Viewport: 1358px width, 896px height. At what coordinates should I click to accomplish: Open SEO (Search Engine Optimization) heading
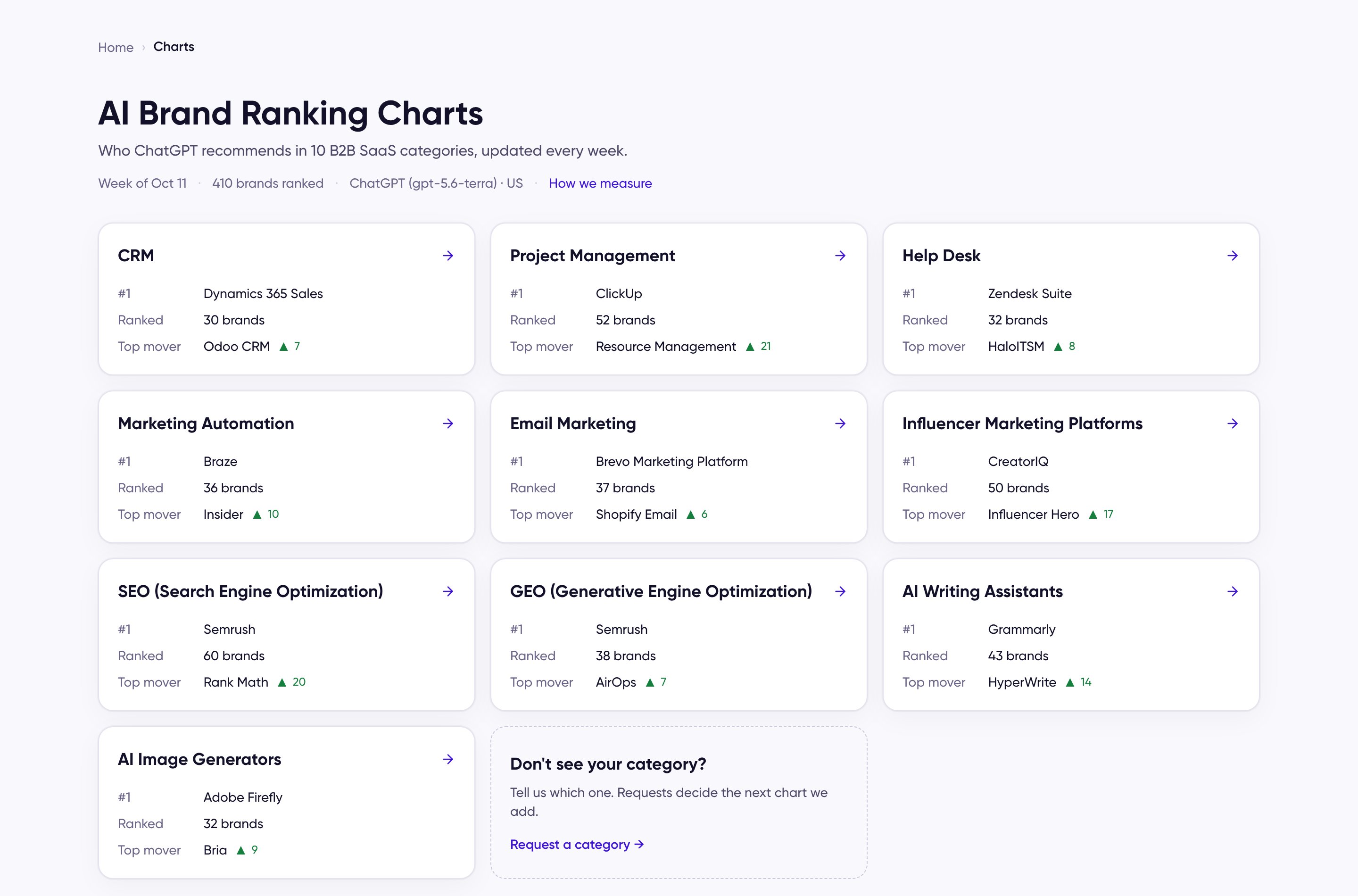pyautogui.click(x=250, y=591)
